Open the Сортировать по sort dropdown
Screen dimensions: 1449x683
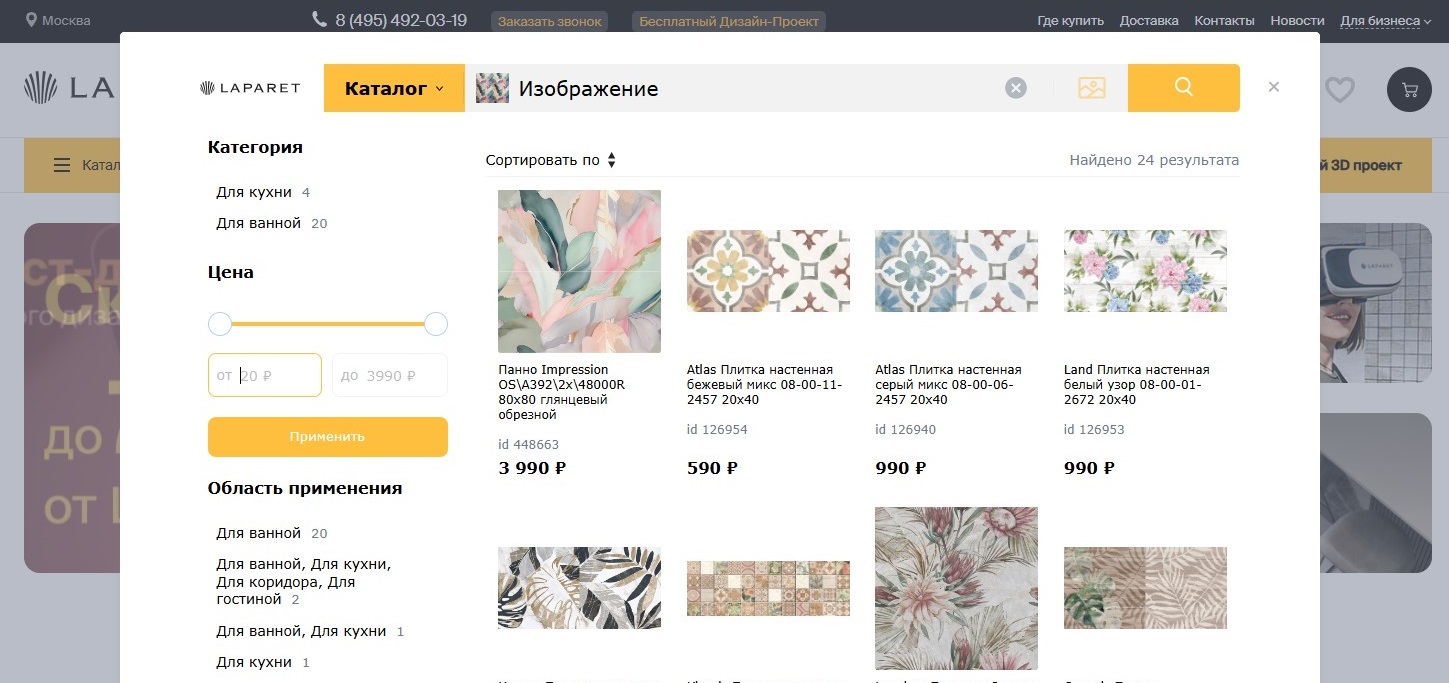point(551,160)
